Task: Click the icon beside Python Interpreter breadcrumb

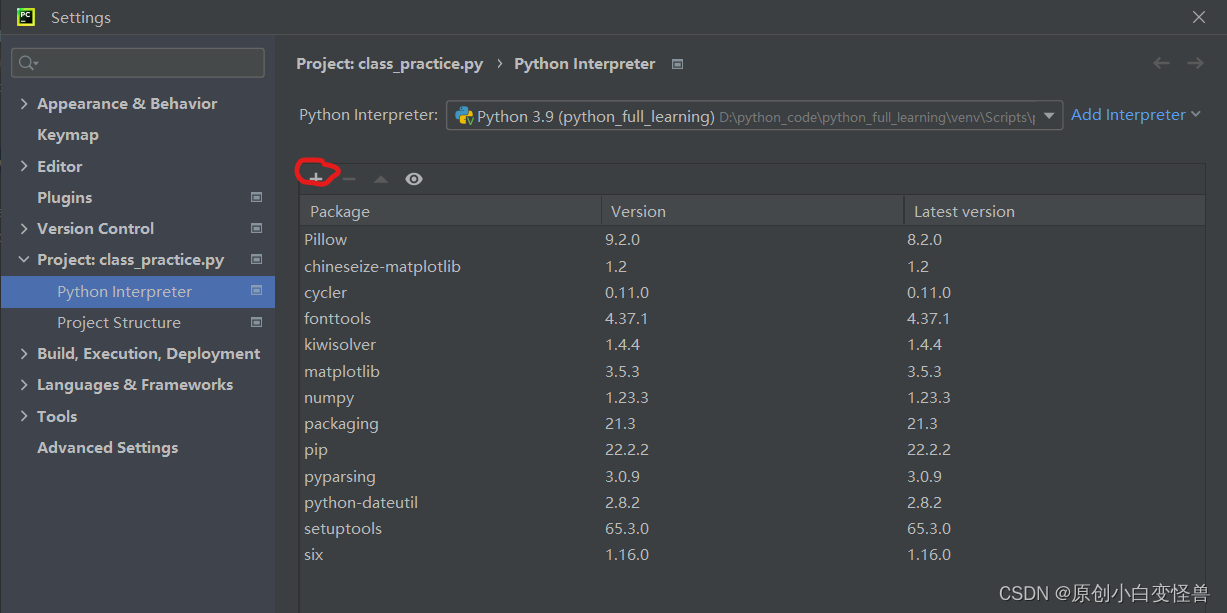Action: [677, 64]
